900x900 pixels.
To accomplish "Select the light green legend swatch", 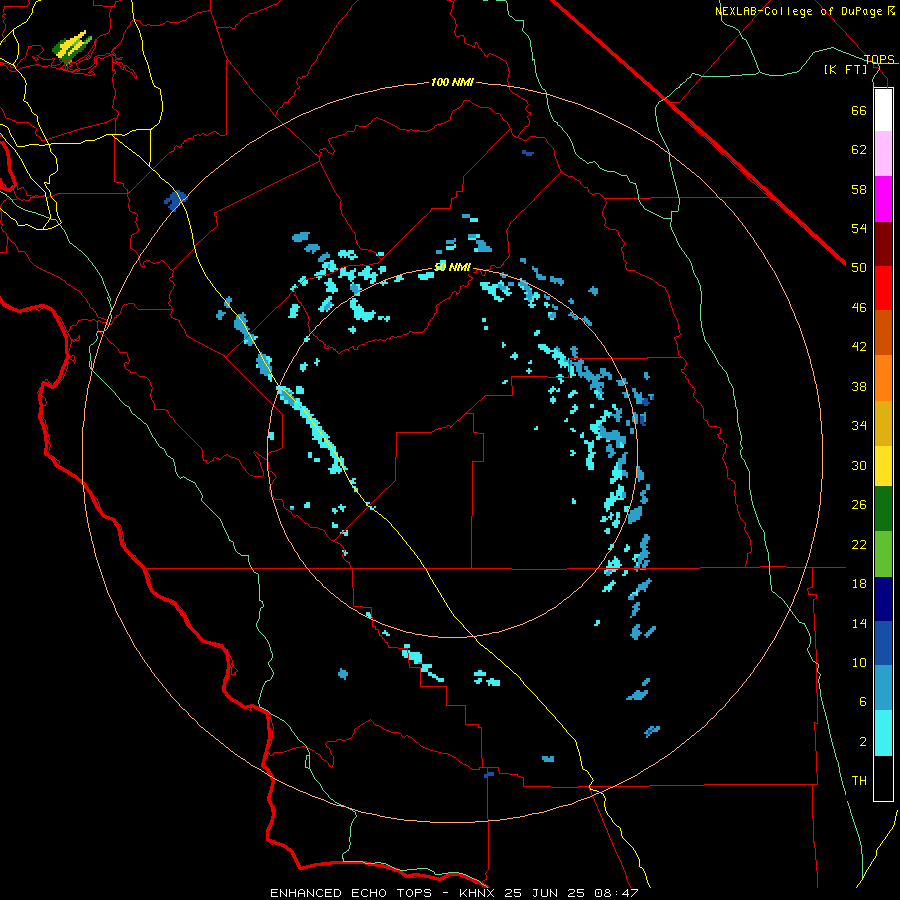I will click(883, 554).
